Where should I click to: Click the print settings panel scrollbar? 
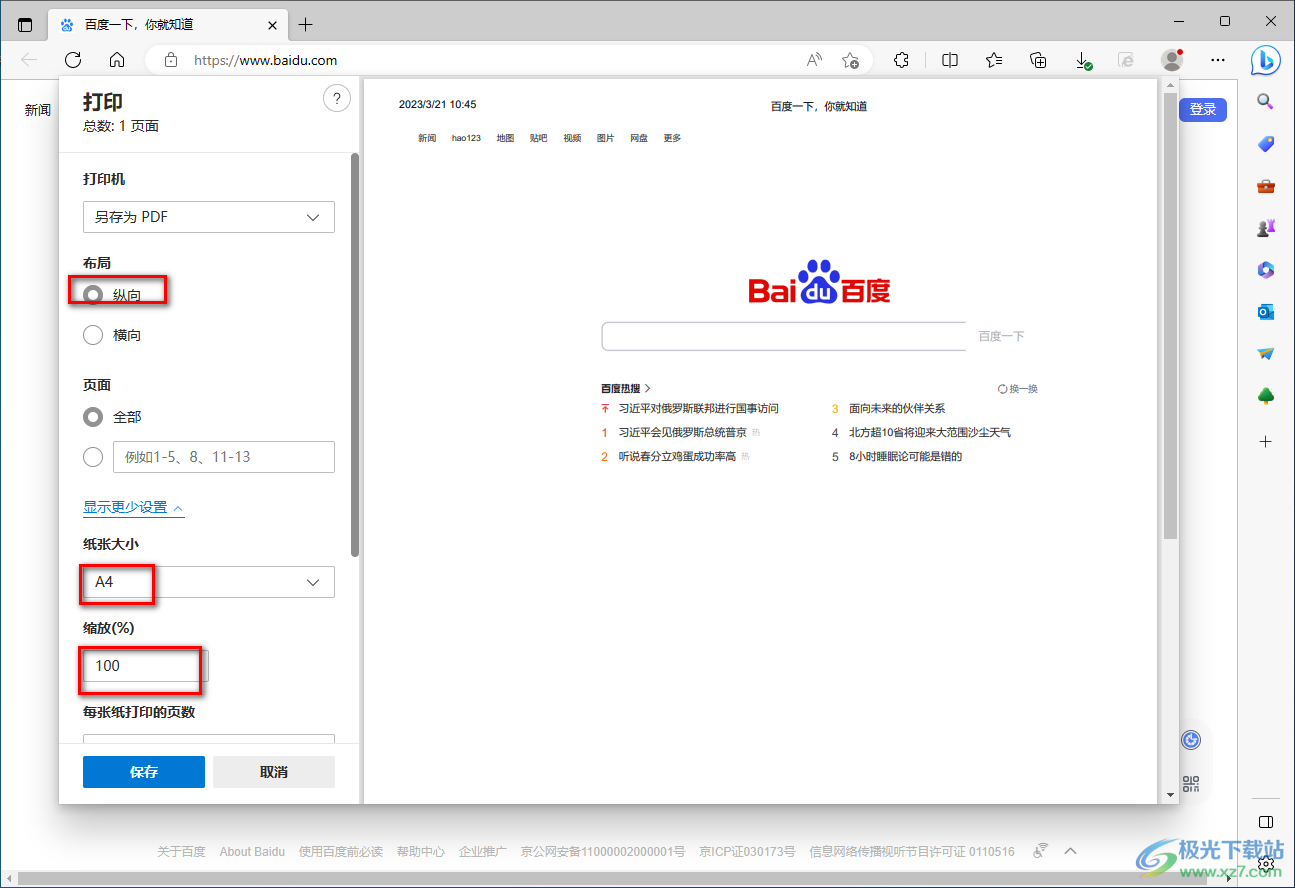pos(354,355)
